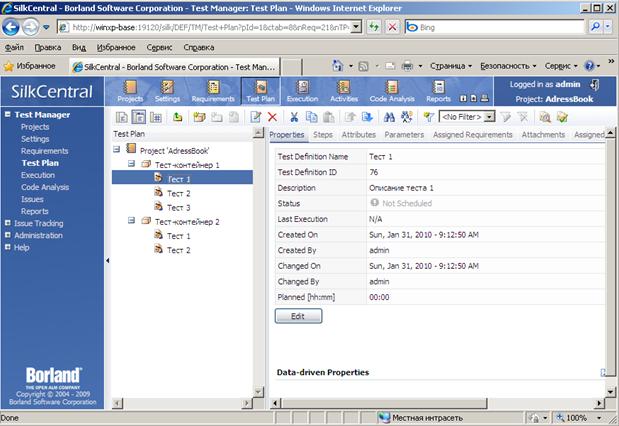This screenshot has width=619, height=426.
Task: Click the horizontal scrollbar under properties pane
Action: coord(384,403)
